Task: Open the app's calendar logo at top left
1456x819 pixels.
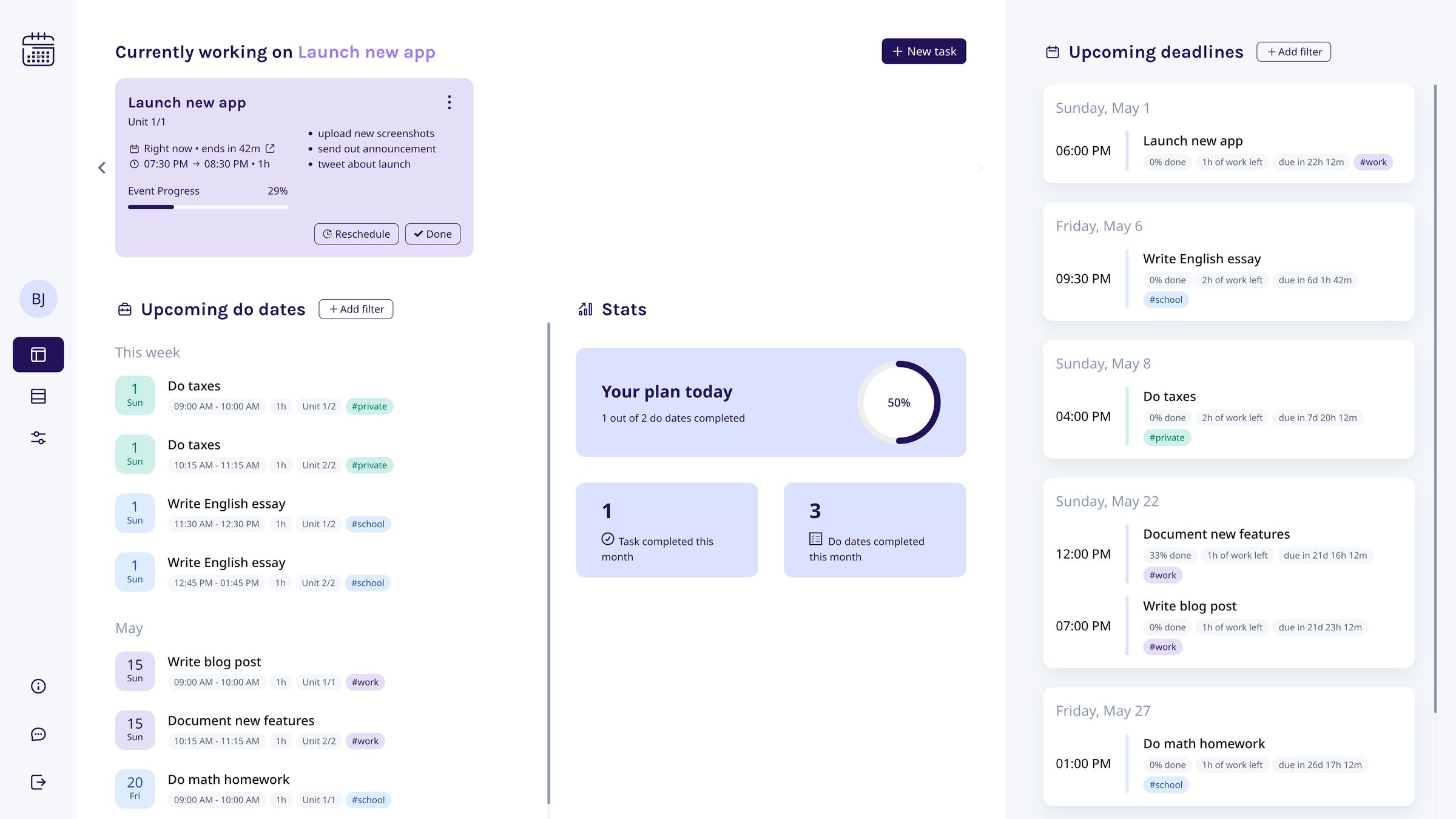Action: pos(38,50)
